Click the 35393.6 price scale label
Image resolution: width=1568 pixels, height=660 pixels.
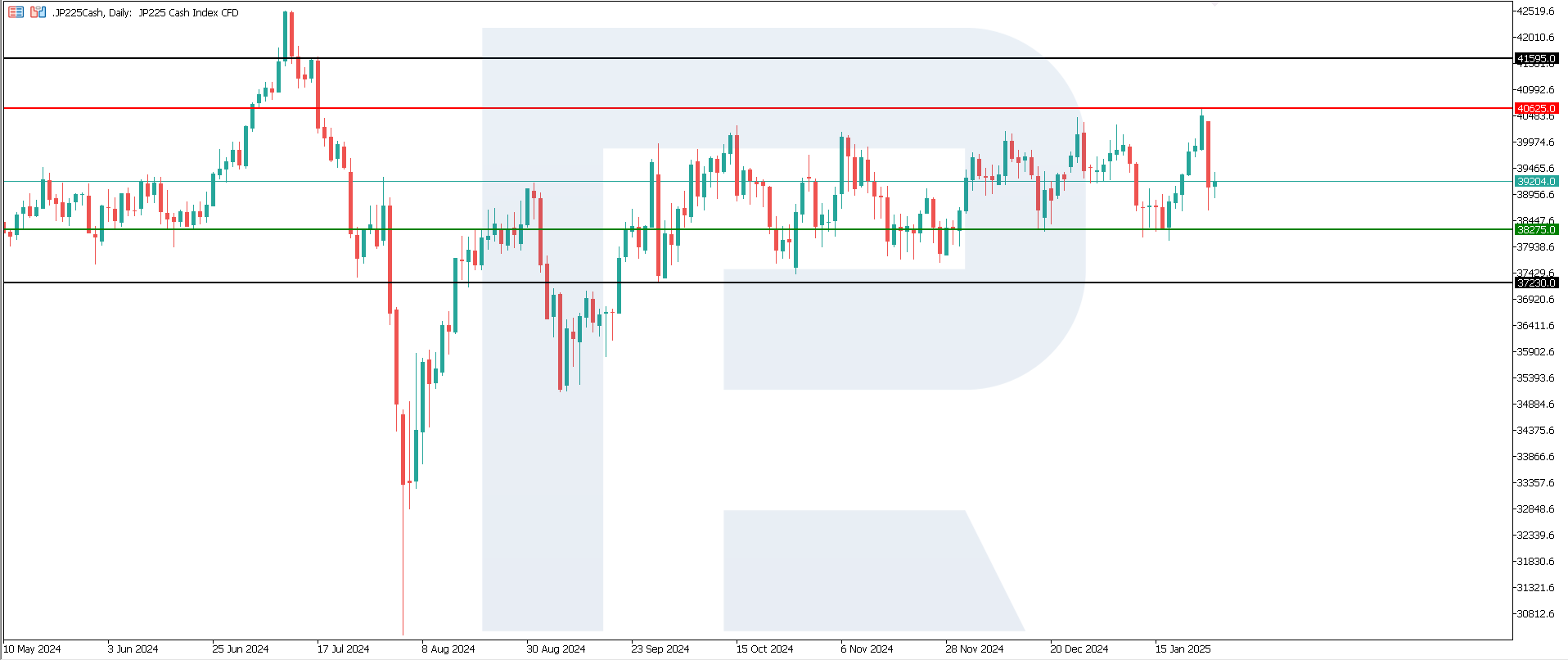point(1535,378)
